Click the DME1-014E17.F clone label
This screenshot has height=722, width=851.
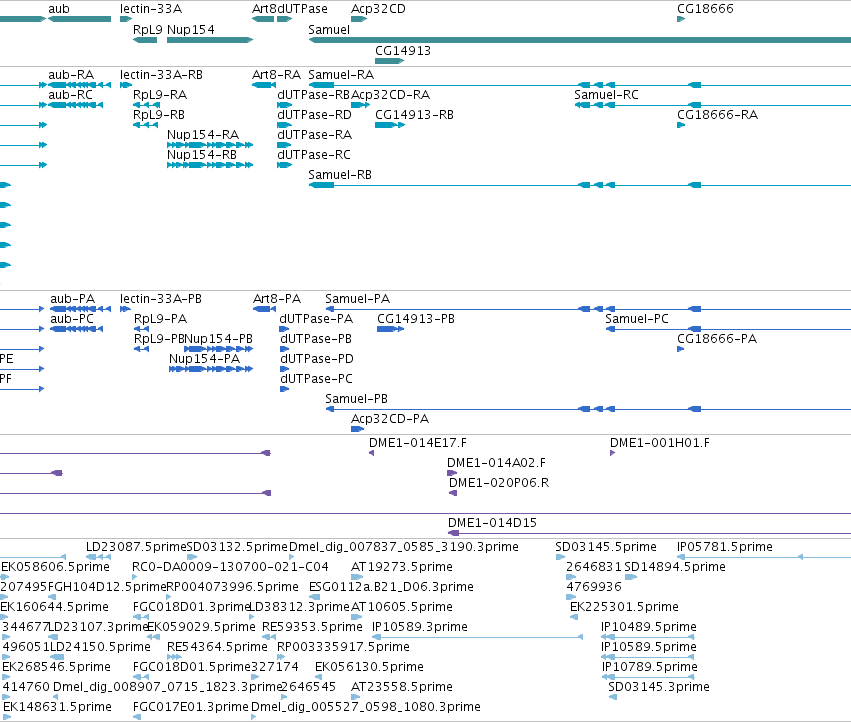pyautogui.click(x=417, y=443)
